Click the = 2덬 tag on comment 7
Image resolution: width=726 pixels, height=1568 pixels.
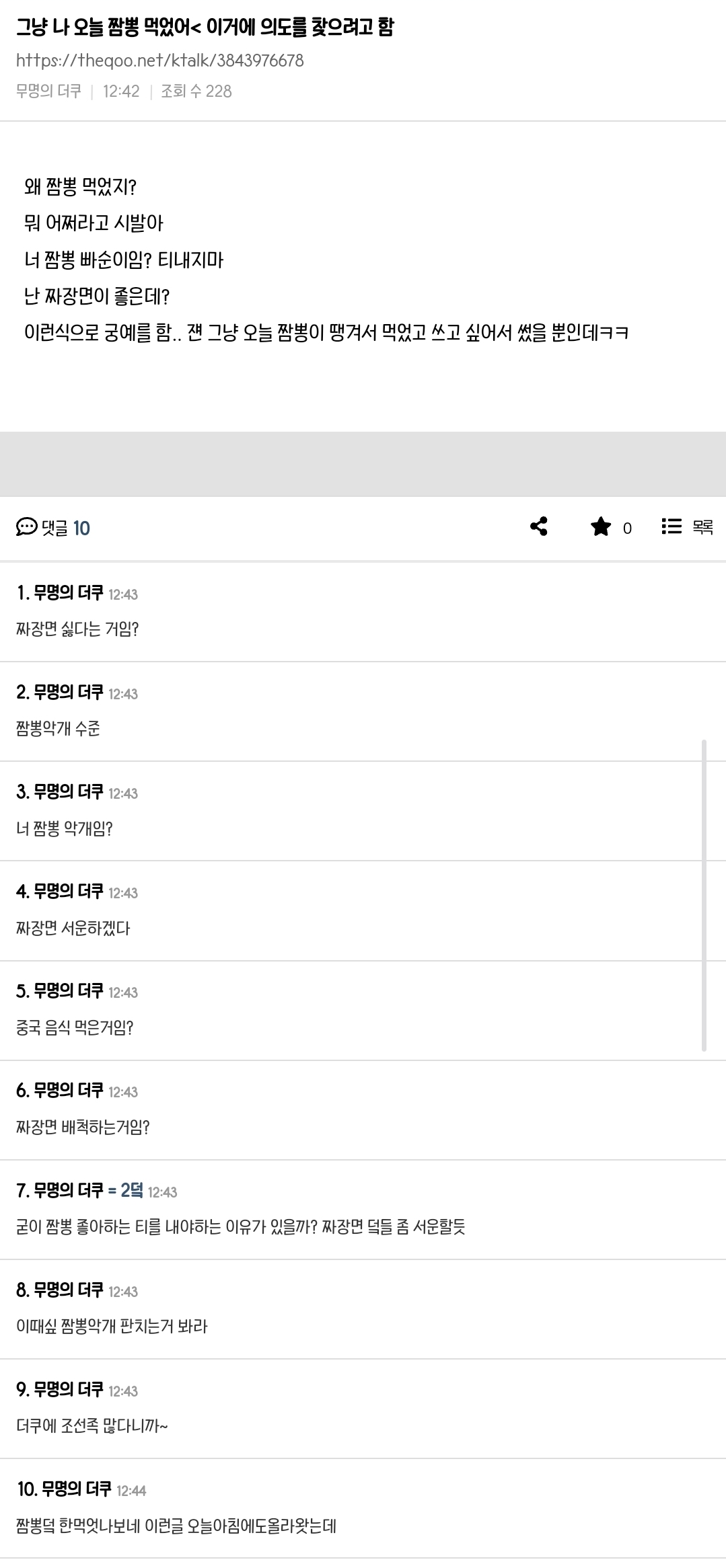[125, 1191]
